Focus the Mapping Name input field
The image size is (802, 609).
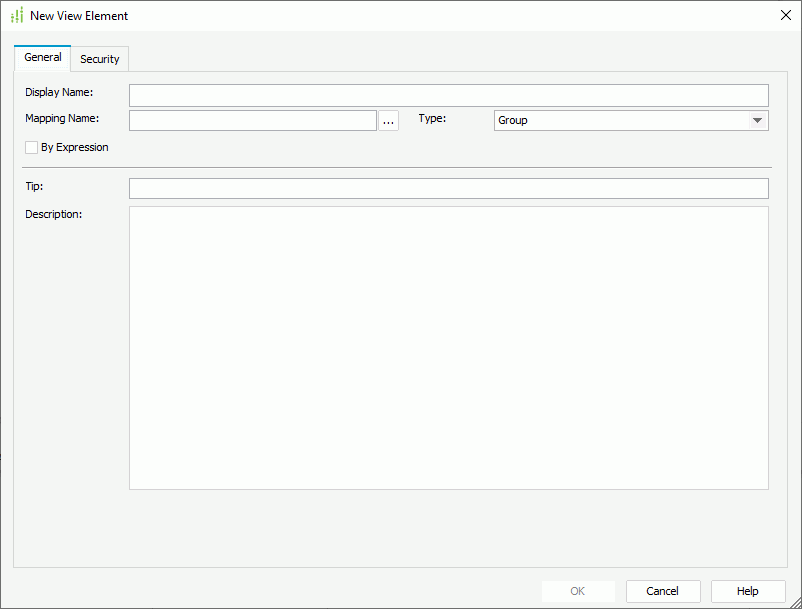coord(253,119)
